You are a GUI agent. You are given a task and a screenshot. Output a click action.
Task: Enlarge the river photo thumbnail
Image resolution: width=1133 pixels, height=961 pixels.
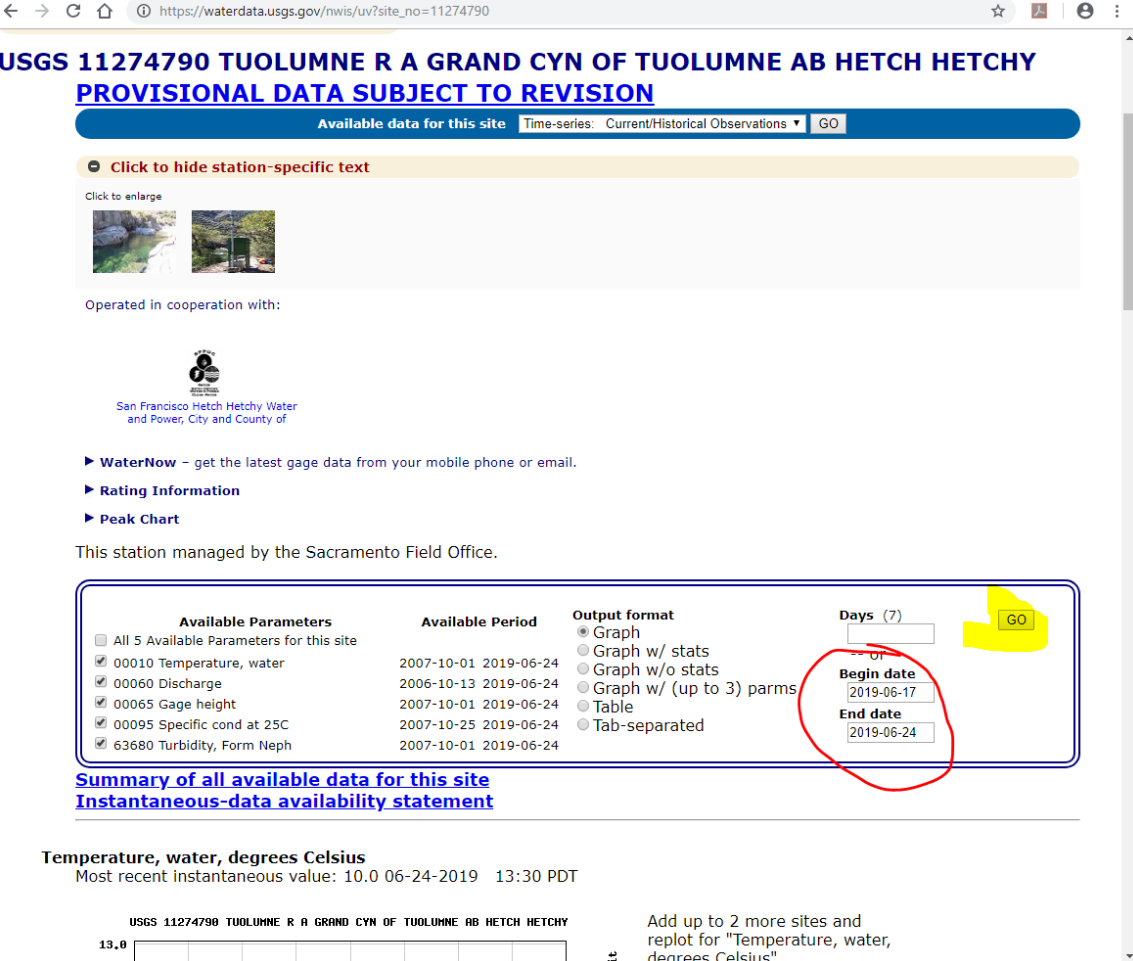pyautogui.click(x=134, y=241)
